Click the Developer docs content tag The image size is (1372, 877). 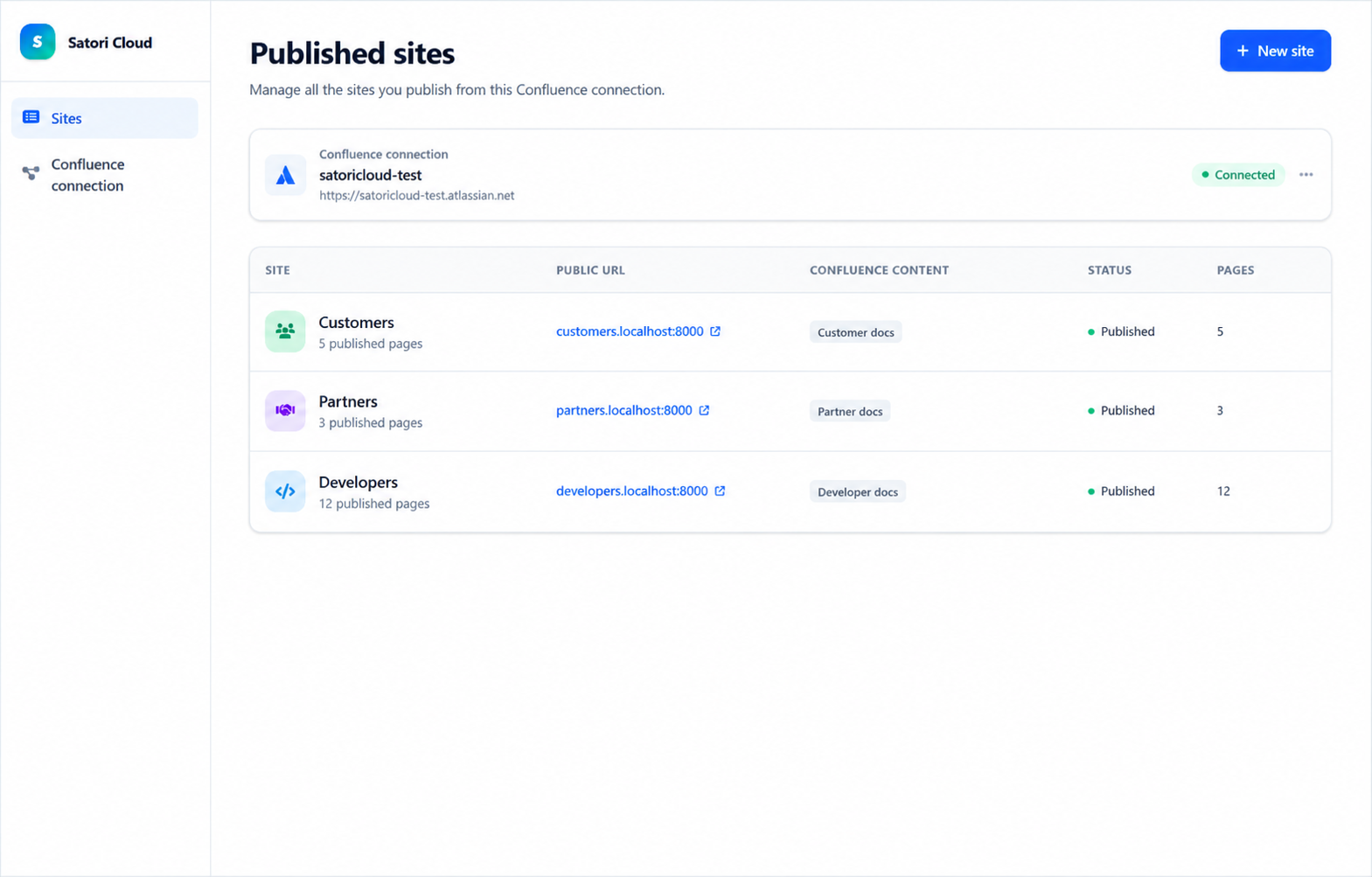click(857, 491)
